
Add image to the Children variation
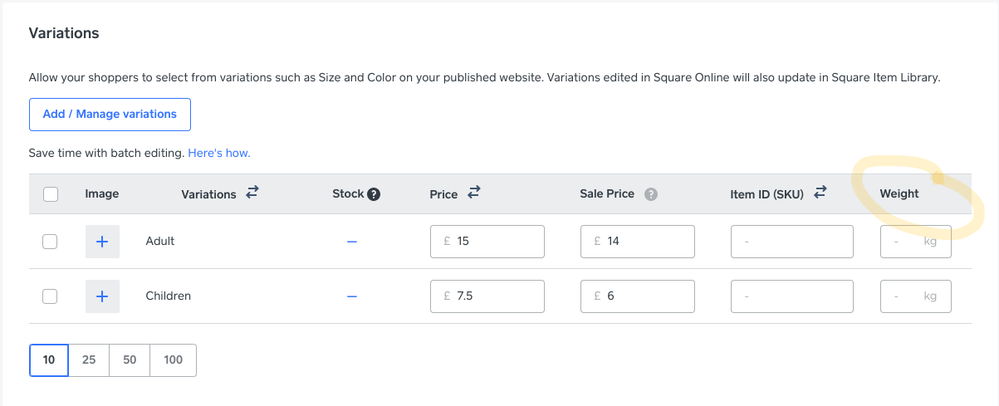coord(102,296)
